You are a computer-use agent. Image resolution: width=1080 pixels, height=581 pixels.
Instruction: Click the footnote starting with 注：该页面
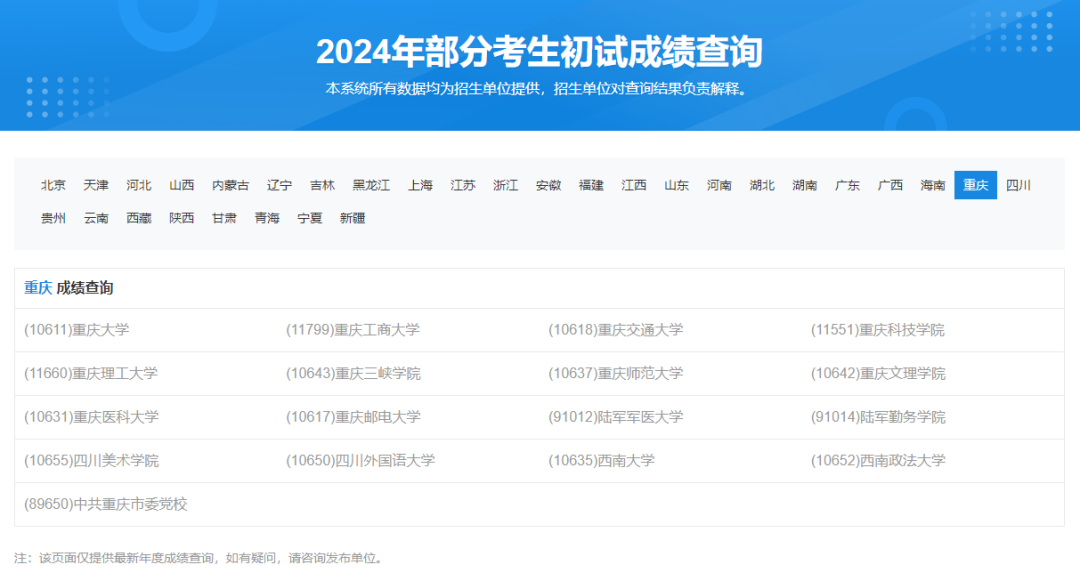(x=198, y=558)
